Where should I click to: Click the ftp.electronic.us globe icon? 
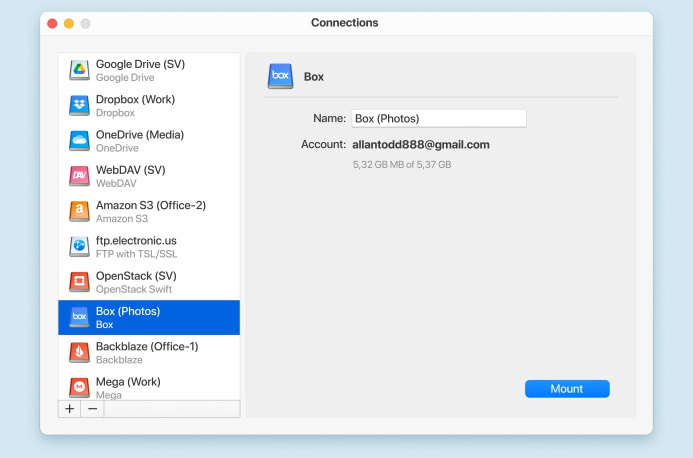(80, 247)
